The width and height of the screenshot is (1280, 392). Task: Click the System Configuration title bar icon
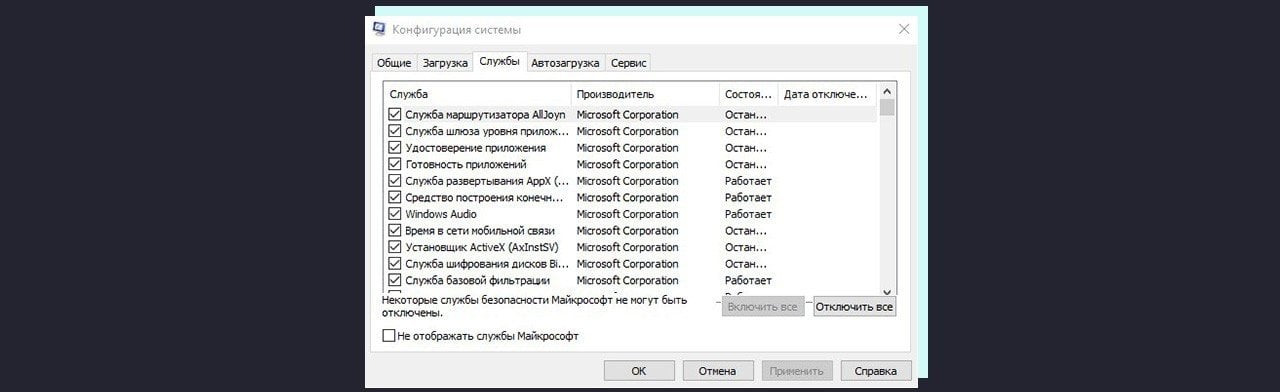pyautogui.click(x=380, y=30)
